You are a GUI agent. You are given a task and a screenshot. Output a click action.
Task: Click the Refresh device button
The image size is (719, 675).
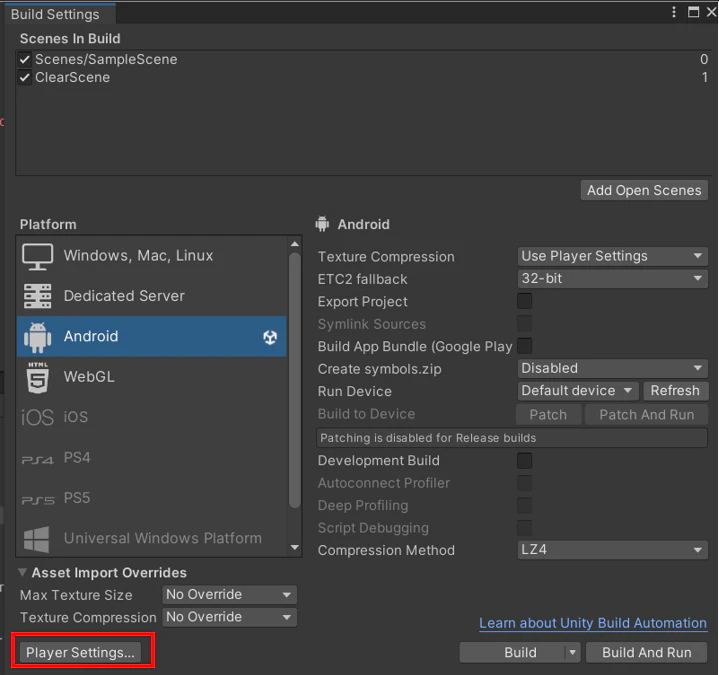[x=675, y=391]
